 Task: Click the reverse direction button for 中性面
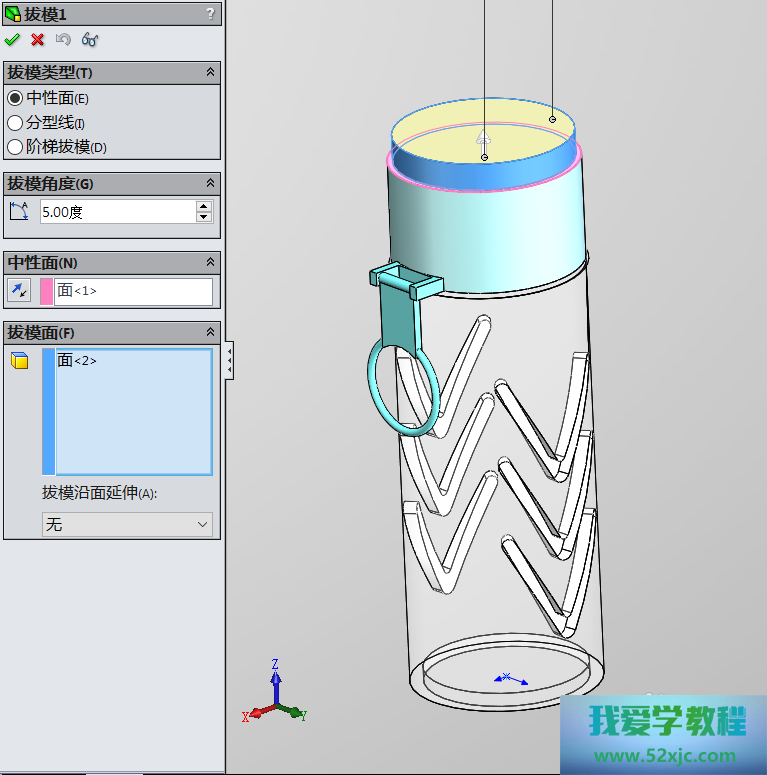pos(18,291)
